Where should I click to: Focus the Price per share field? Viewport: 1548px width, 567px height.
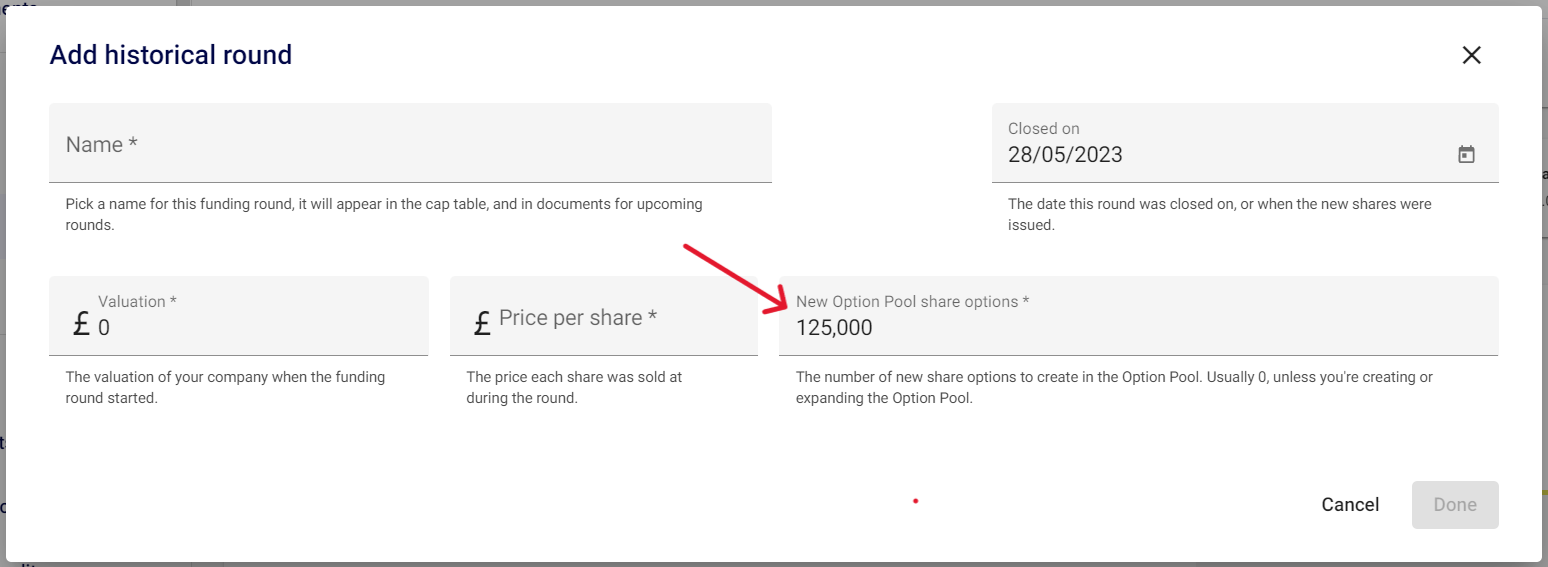(x=620, y=318)
